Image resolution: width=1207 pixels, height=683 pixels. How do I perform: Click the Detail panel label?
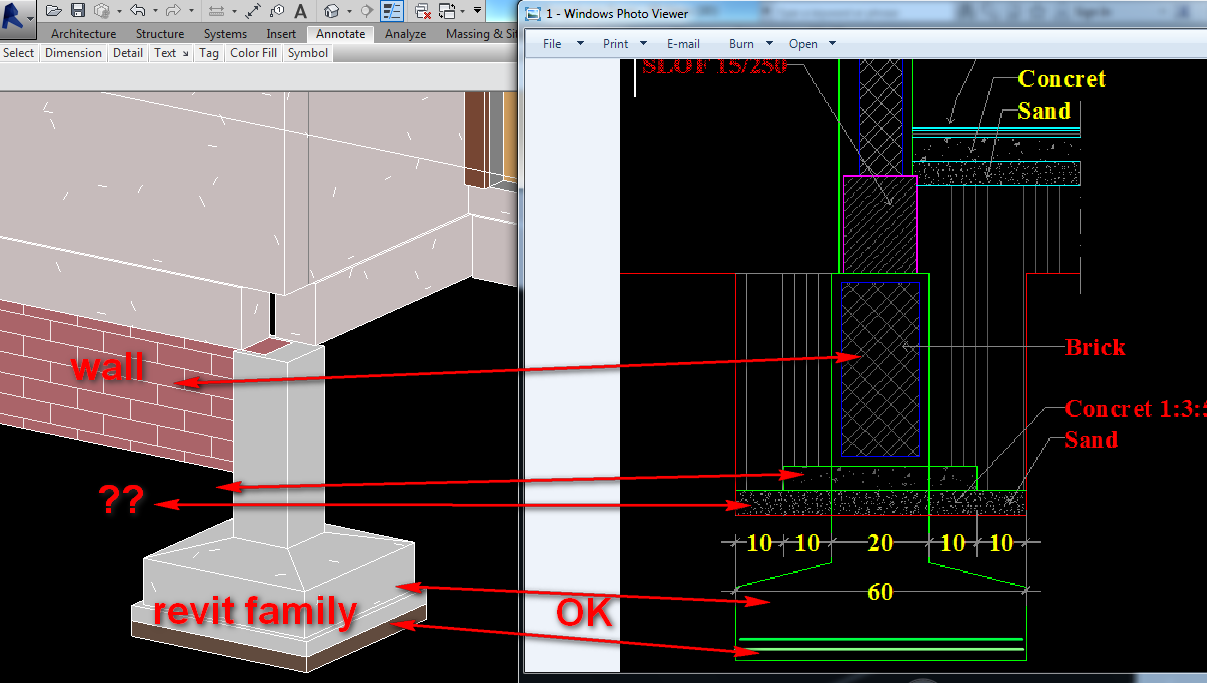pos(127,53)
